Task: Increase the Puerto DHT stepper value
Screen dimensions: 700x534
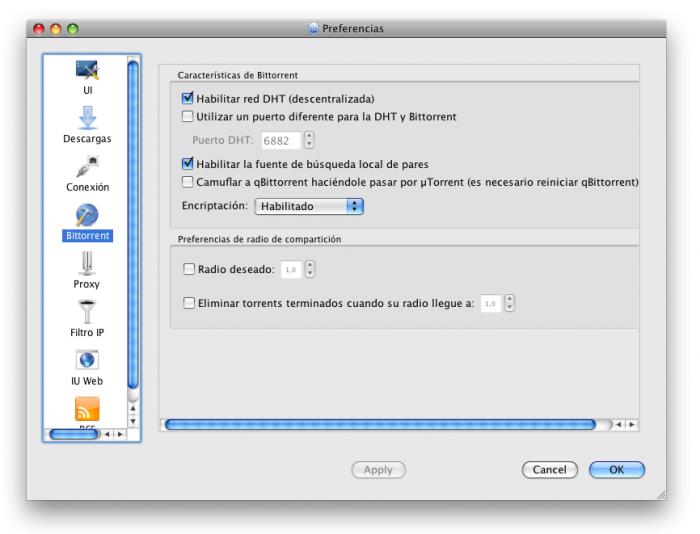Action: point(309,135)
